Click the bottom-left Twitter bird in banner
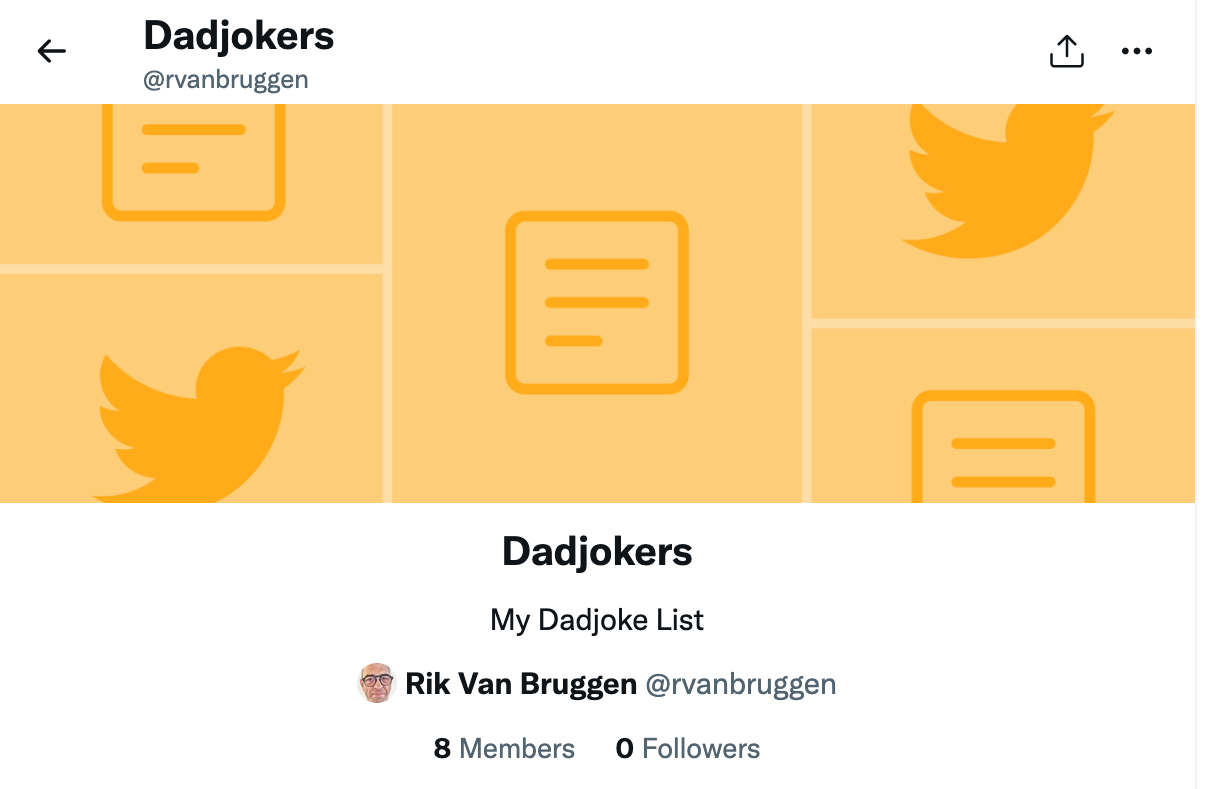 200,424
